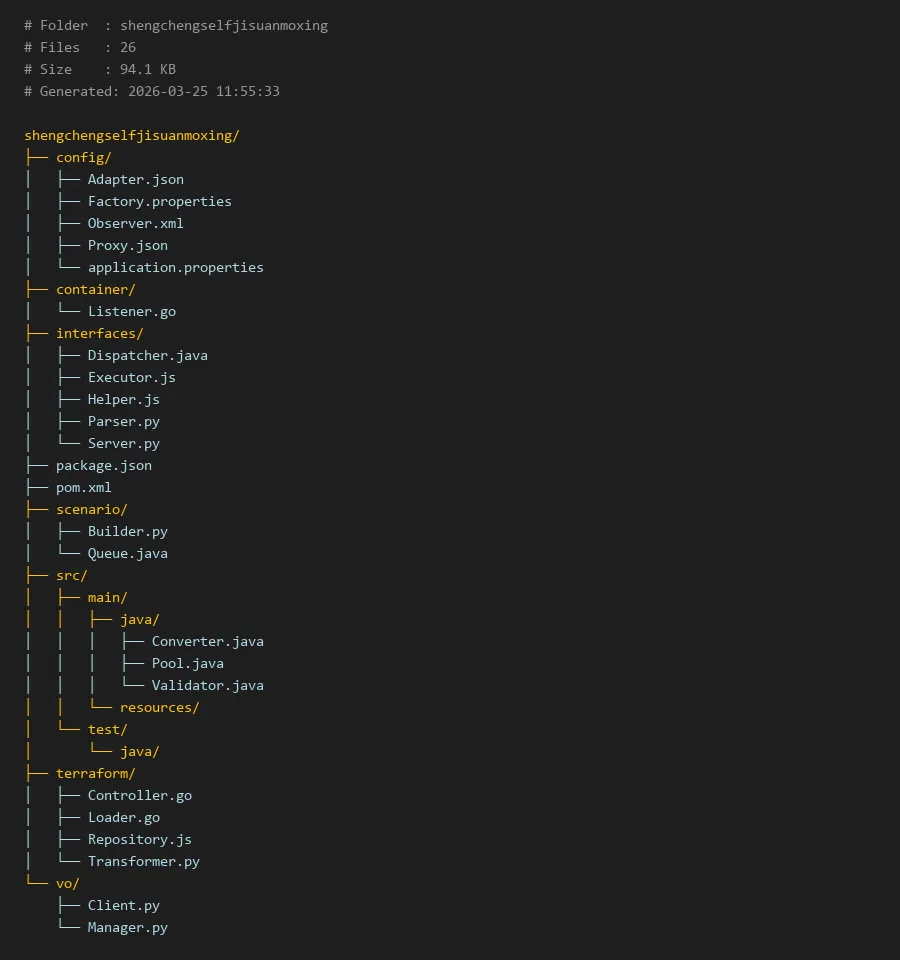
Task: Expand the container/ folder
Action: point(95,290)
